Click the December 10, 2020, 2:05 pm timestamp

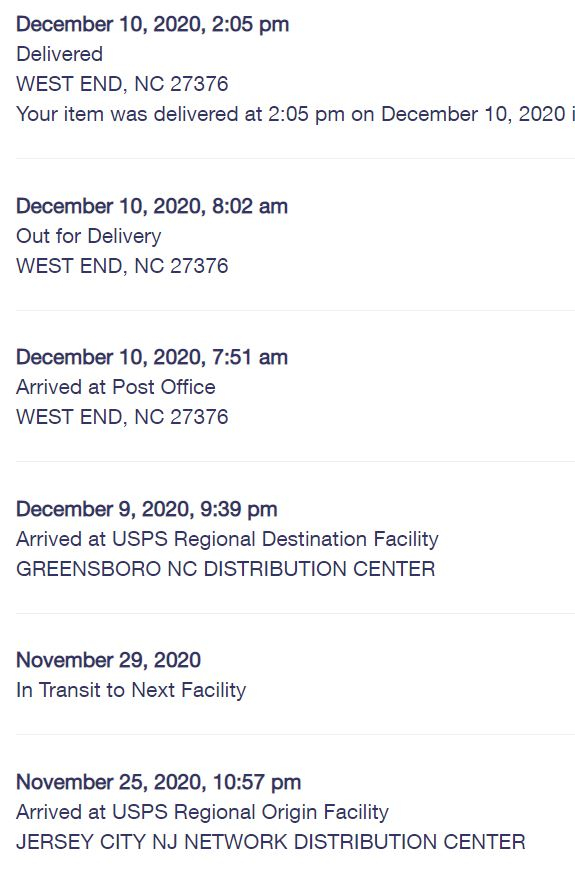tap(152, 25)
